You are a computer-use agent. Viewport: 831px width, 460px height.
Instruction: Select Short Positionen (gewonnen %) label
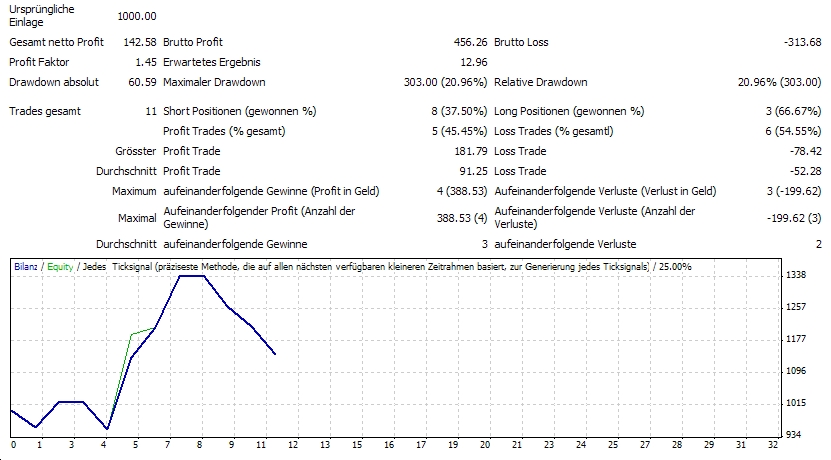coord(240,112)
